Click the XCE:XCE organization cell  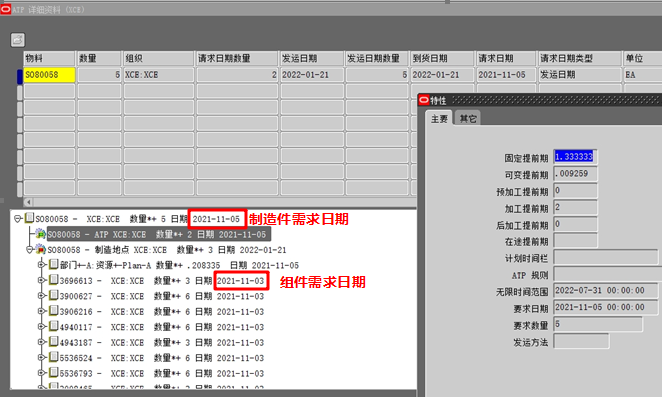tap(159, 75)
